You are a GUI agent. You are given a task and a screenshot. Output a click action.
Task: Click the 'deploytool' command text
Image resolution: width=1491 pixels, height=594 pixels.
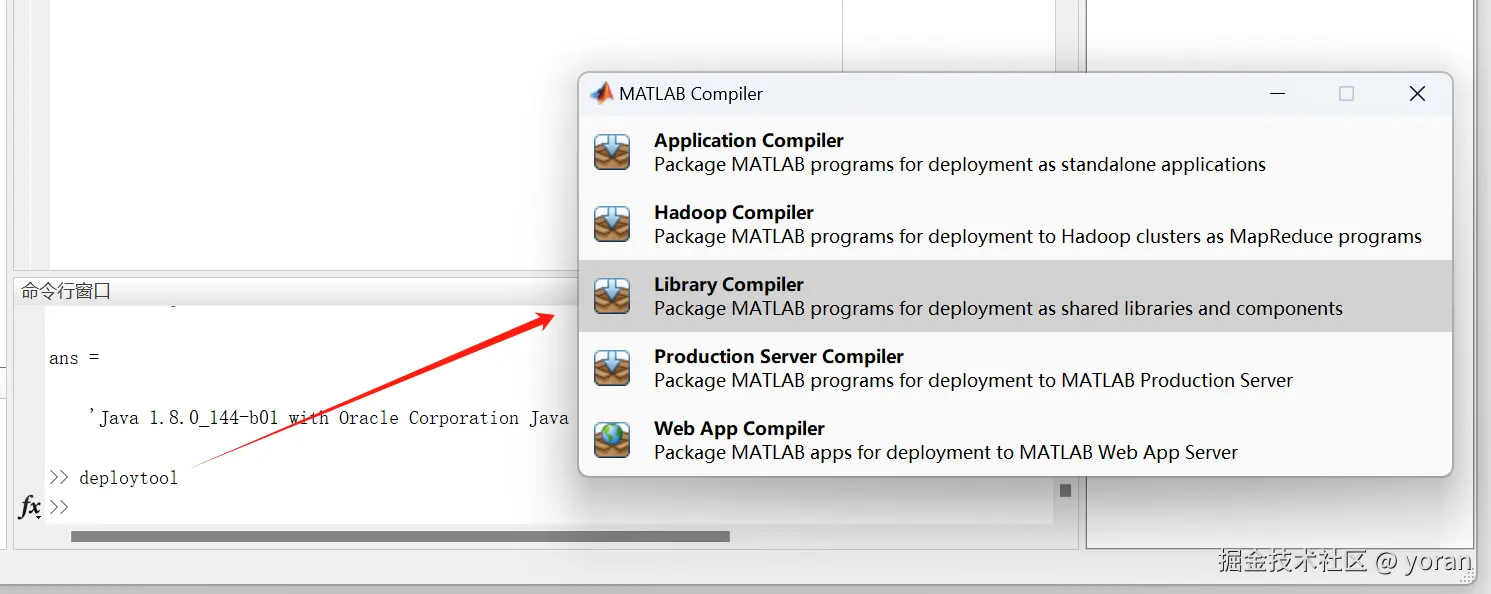click(x=128, y=478)
